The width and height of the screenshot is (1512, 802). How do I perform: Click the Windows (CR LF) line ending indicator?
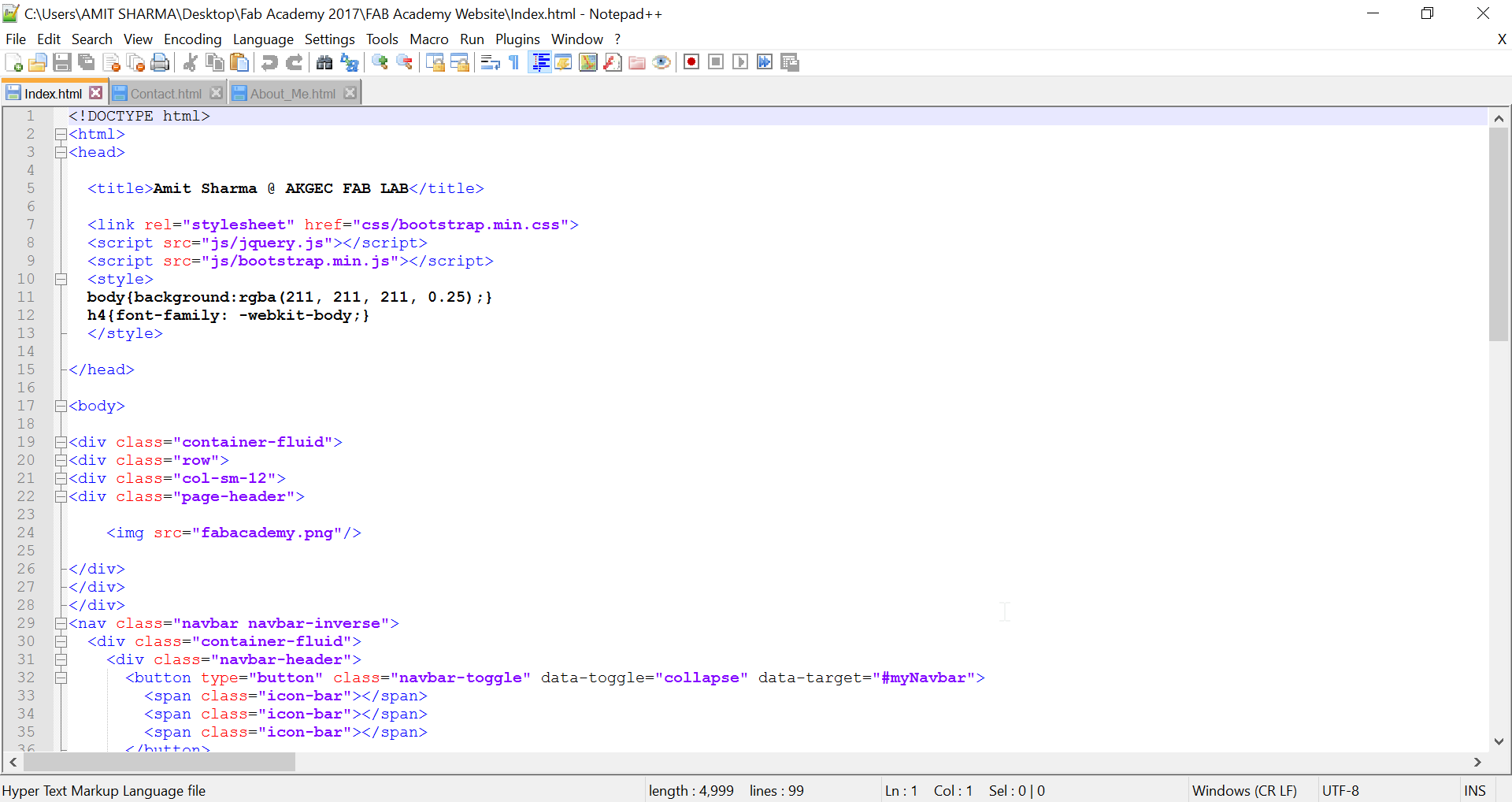point(1244,791)
